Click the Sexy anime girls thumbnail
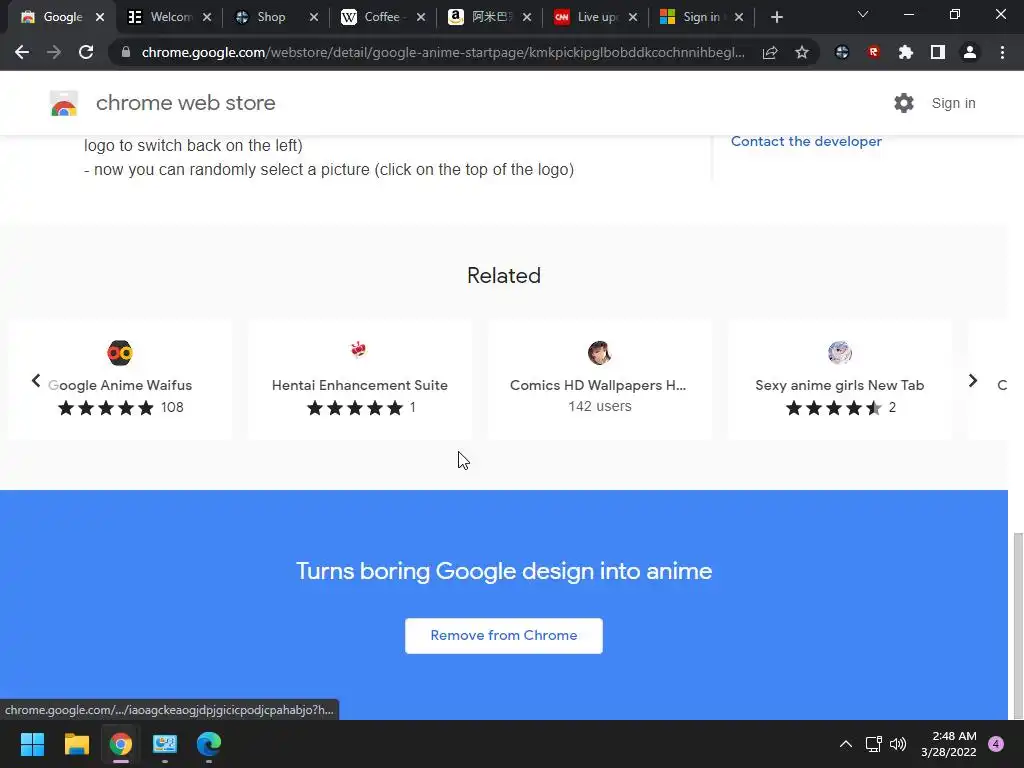 [x=840, y=353]
